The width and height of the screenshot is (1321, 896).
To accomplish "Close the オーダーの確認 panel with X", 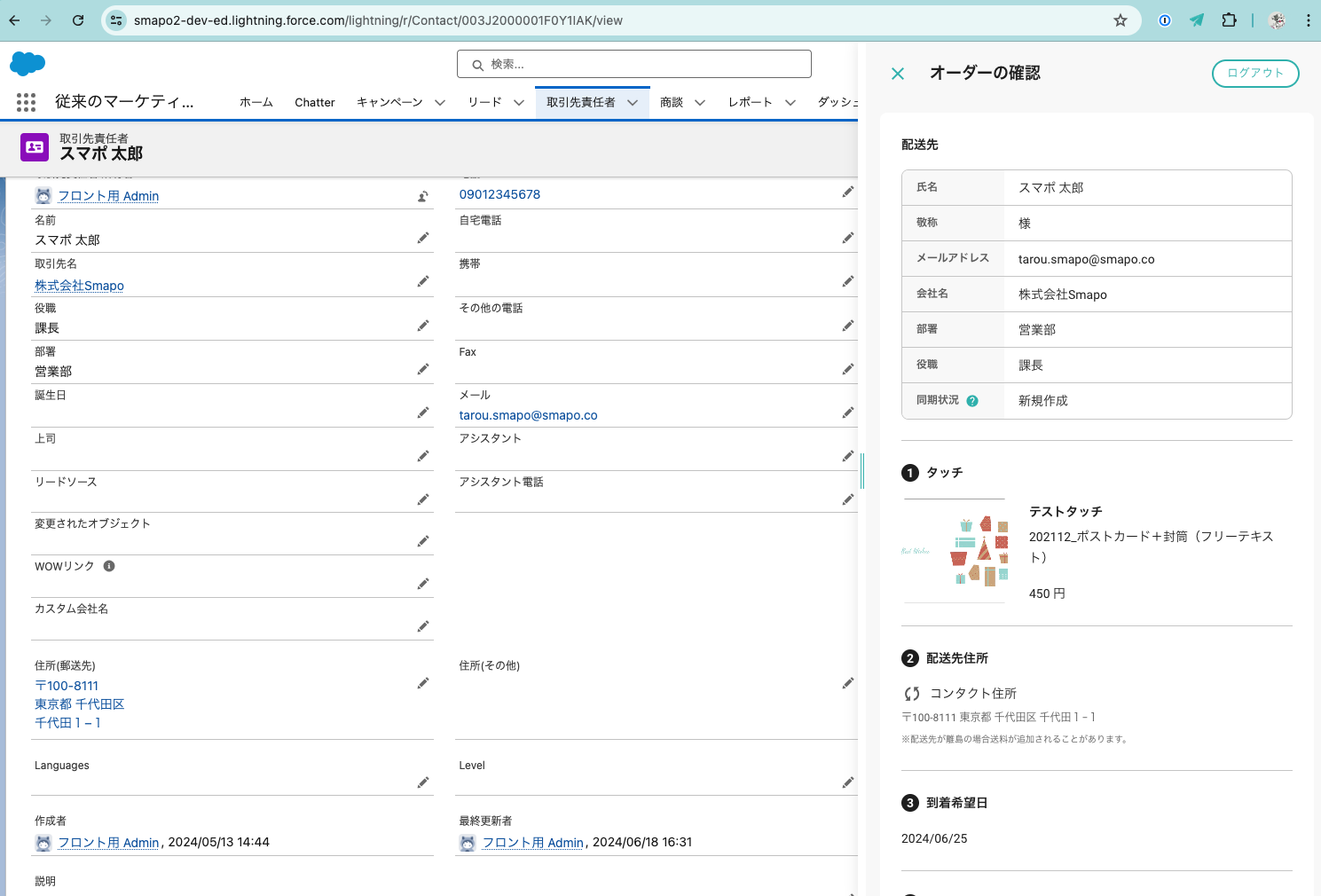I will coord(898,74).
